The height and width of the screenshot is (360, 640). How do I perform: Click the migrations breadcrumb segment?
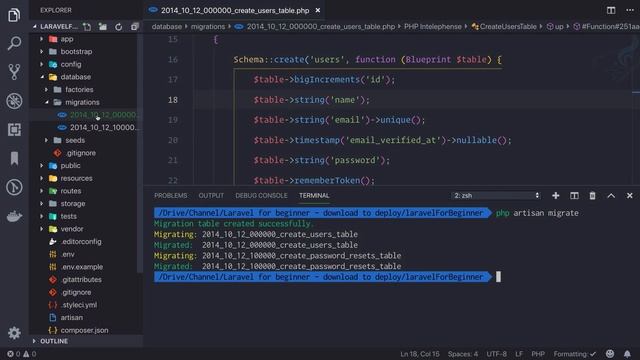coord(208,27)
